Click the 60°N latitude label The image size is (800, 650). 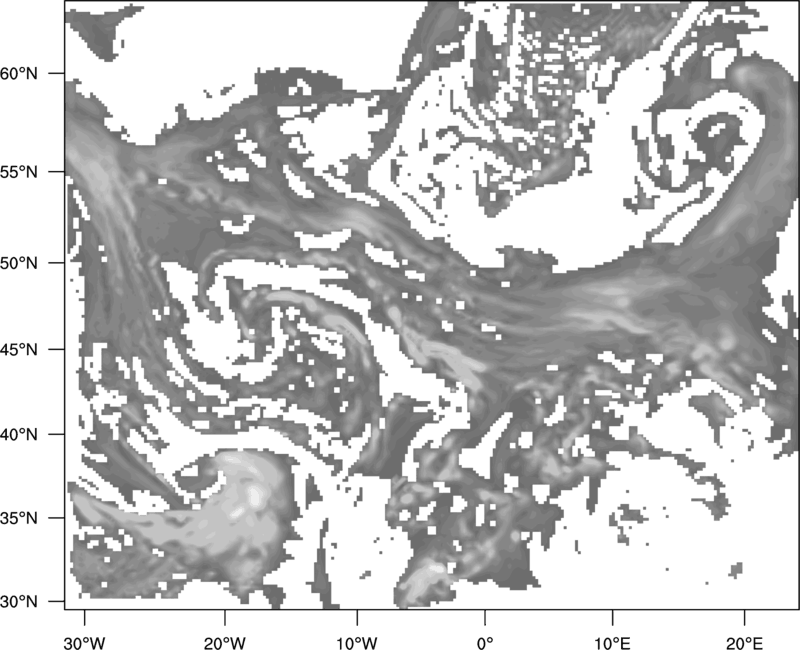point(19,73)
